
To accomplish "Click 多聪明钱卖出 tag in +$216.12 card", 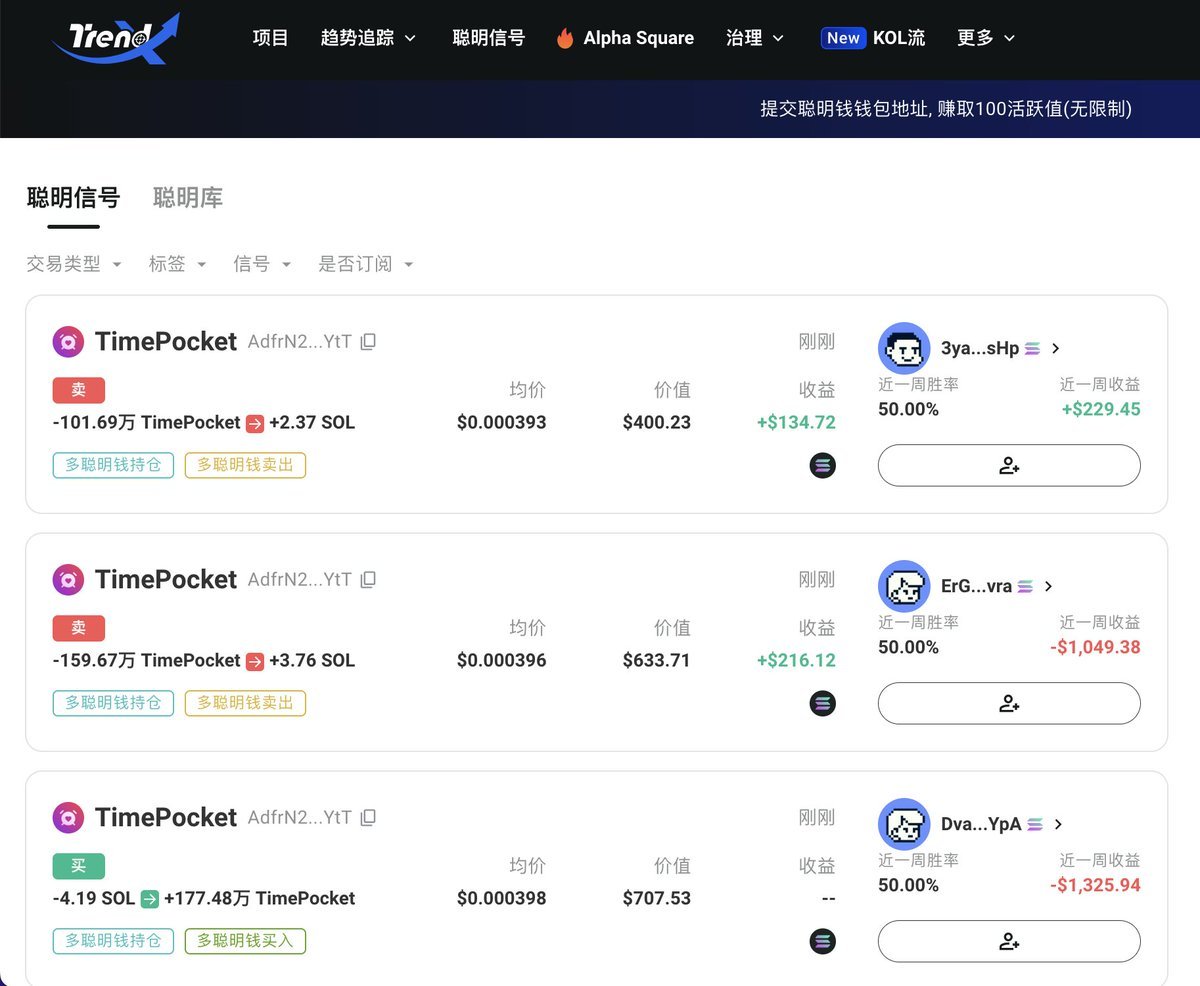I will click(x=245, y=703).
